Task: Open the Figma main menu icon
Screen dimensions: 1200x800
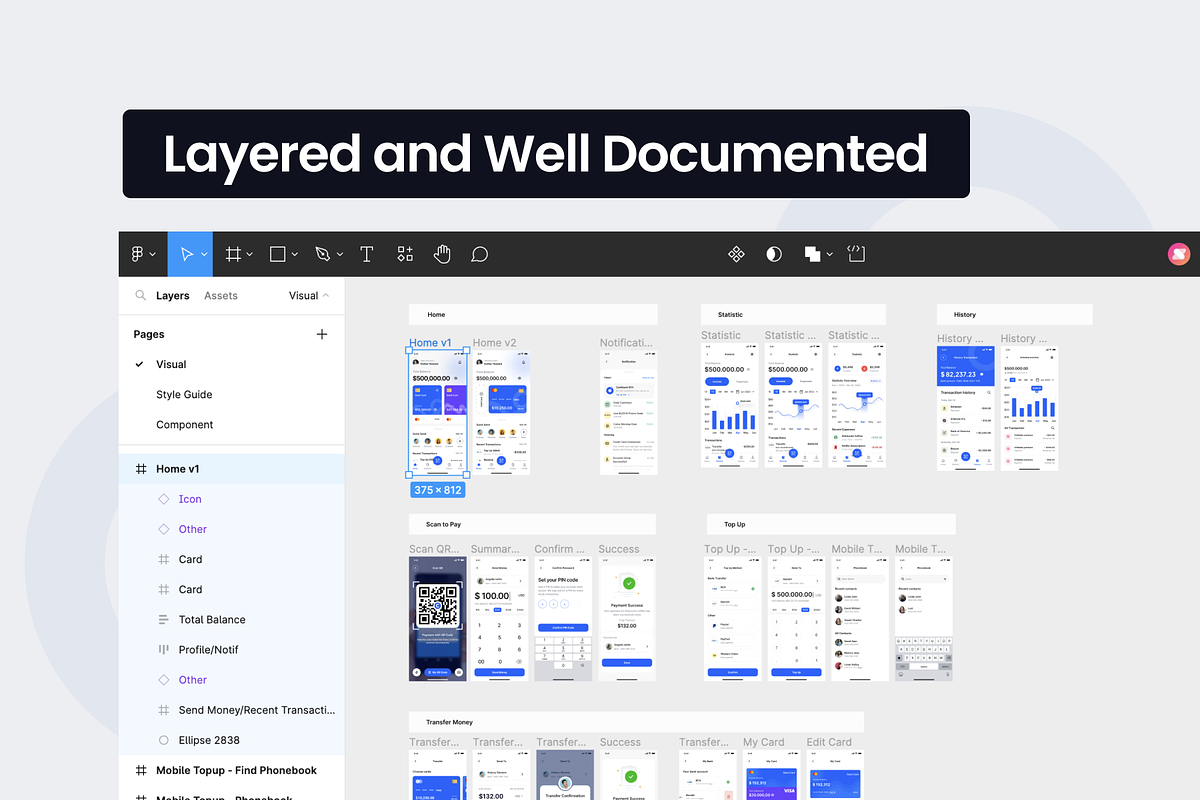Action: point(138,254)
